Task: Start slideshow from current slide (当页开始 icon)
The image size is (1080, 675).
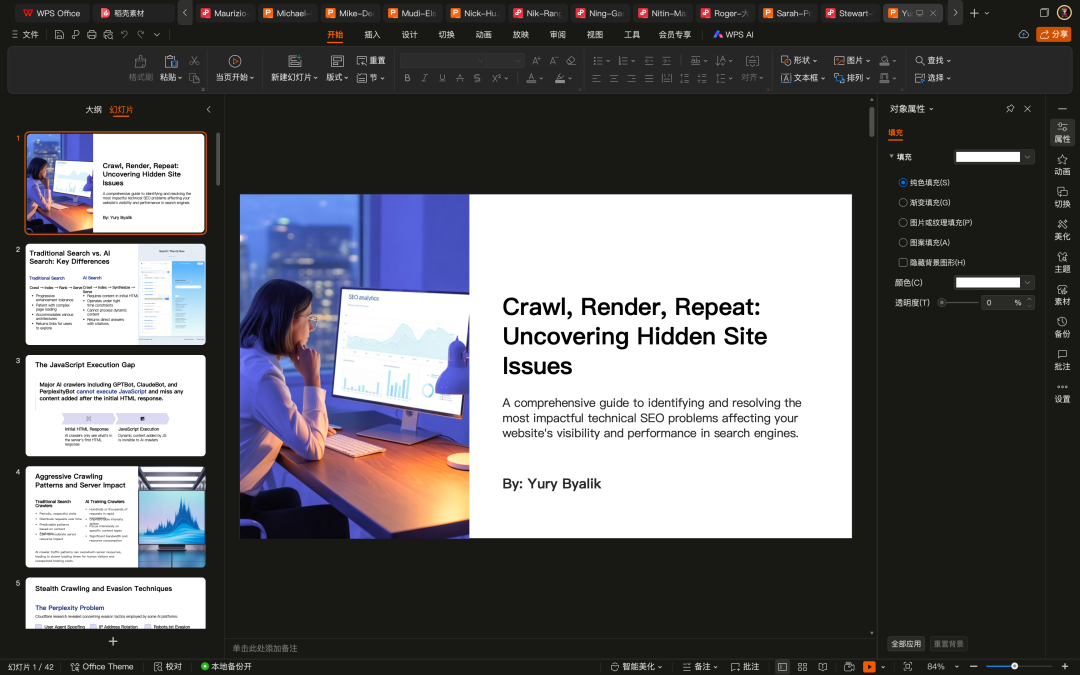Action: (234, 61)
